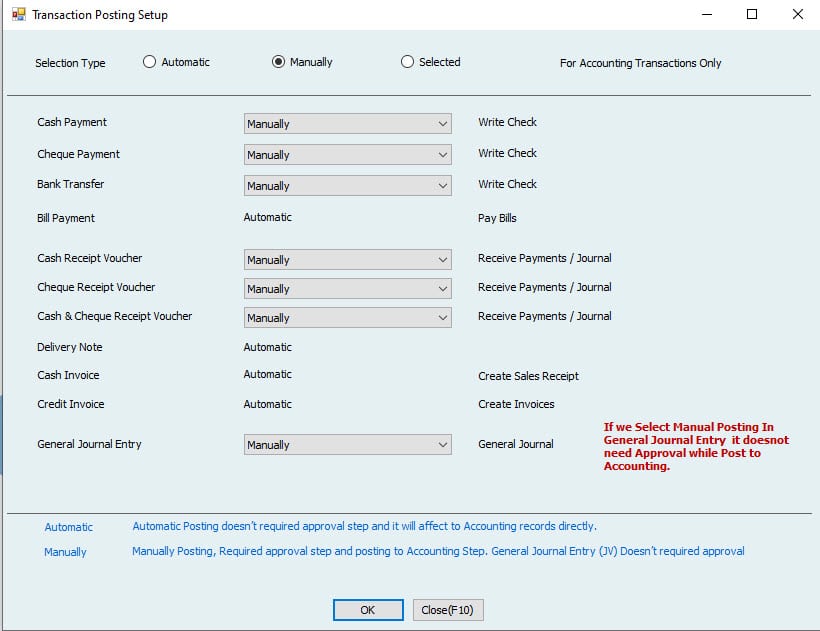The height and width of the screenshot is (631, 820).
Task: Click the Automatic Posting description sentence
Action: pyautogui.click(x=365, y=526)
